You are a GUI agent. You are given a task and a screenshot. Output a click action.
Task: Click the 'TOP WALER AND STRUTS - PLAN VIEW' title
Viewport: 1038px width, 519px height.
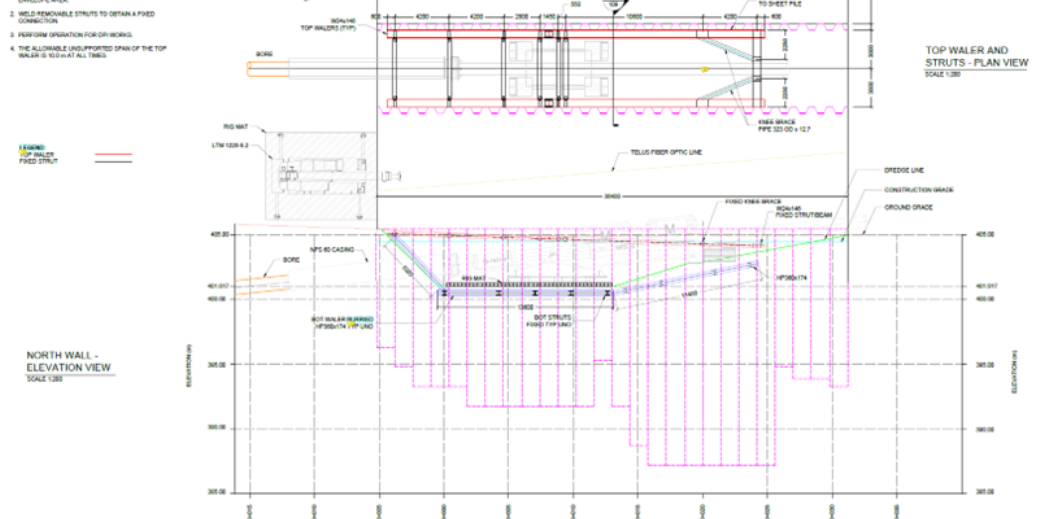(x=976, y=56)
